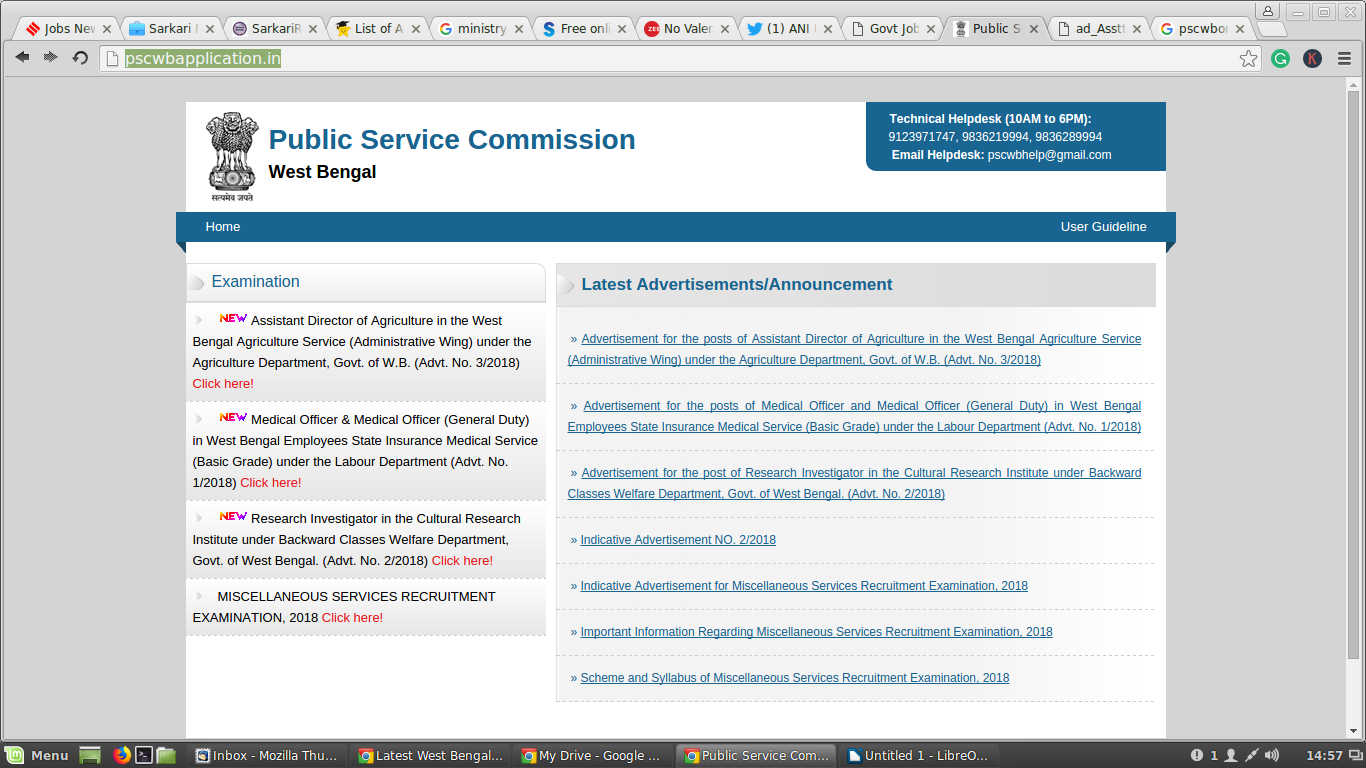Click the Public Service Commission emblem logo
The image size is (1366, 768).
tap(232, 156)
